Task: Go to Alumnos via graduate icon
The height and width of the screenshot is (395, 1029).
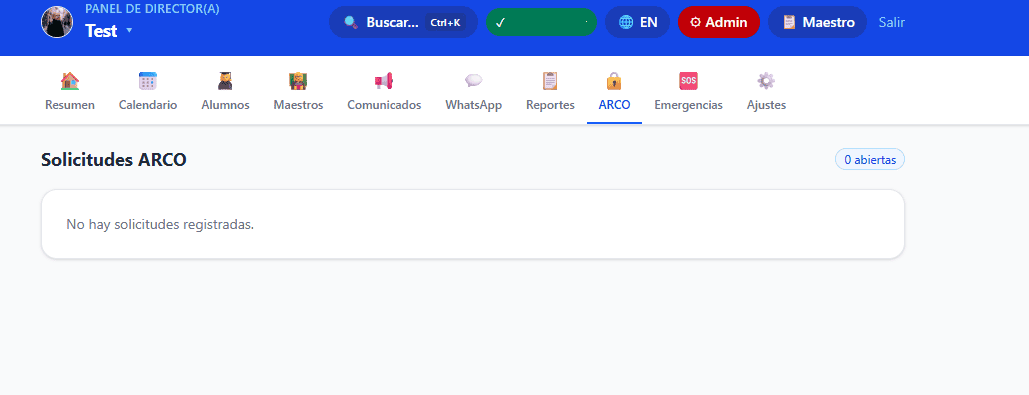Action: pos(225,81)
